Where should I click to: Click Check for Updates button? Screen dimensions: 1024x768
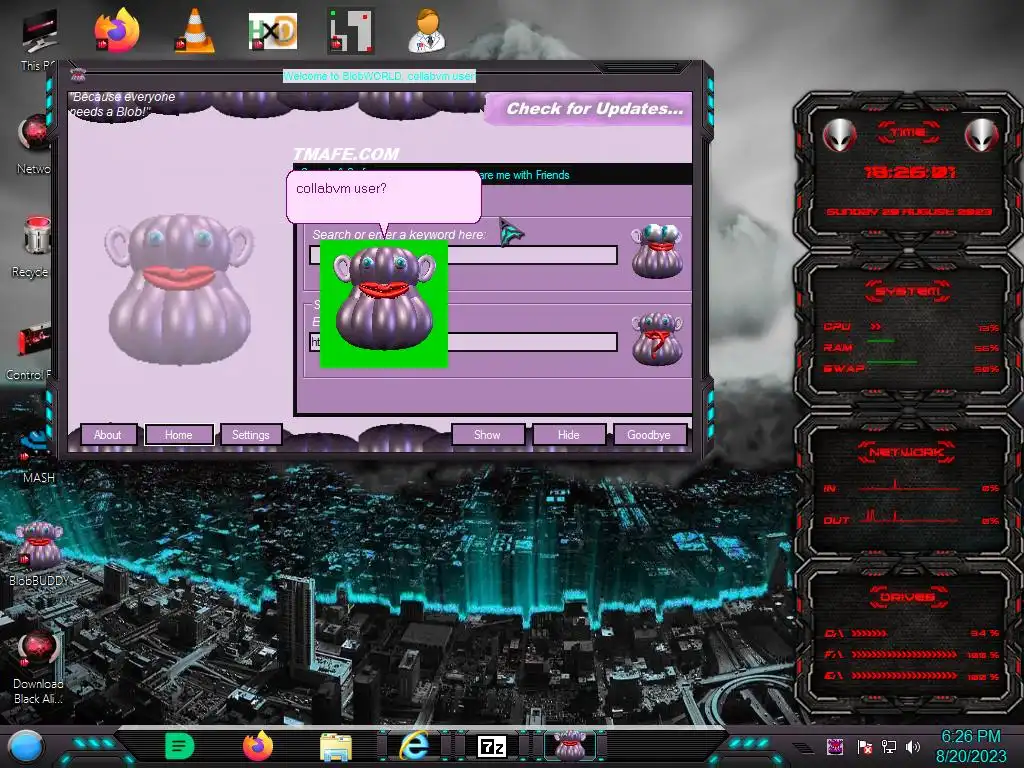click(594, 108)
